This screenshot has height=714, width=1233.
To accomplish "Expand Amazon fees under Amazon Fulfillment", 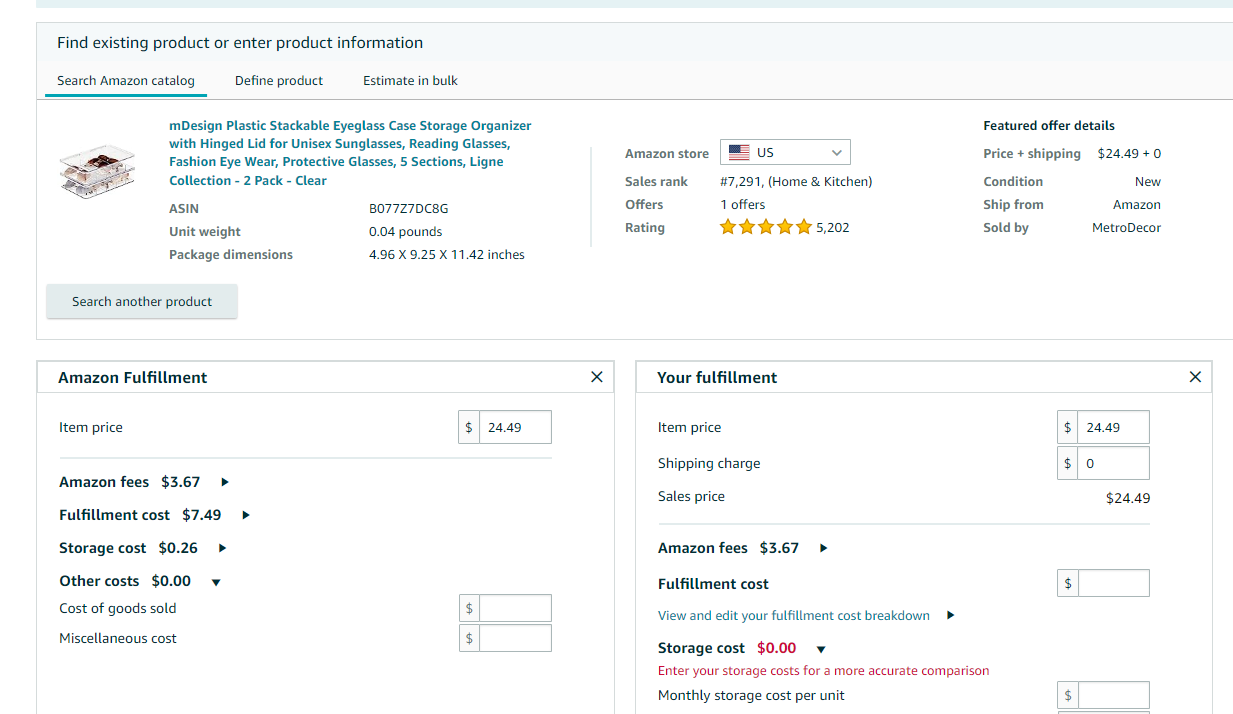I will (225, 482).
